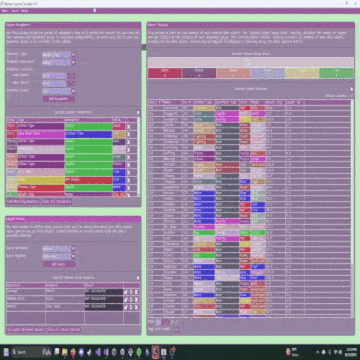The width and height of the screenshot is (360, 360).
Task: Click the clear all parameters button
Action: [56, 202]
